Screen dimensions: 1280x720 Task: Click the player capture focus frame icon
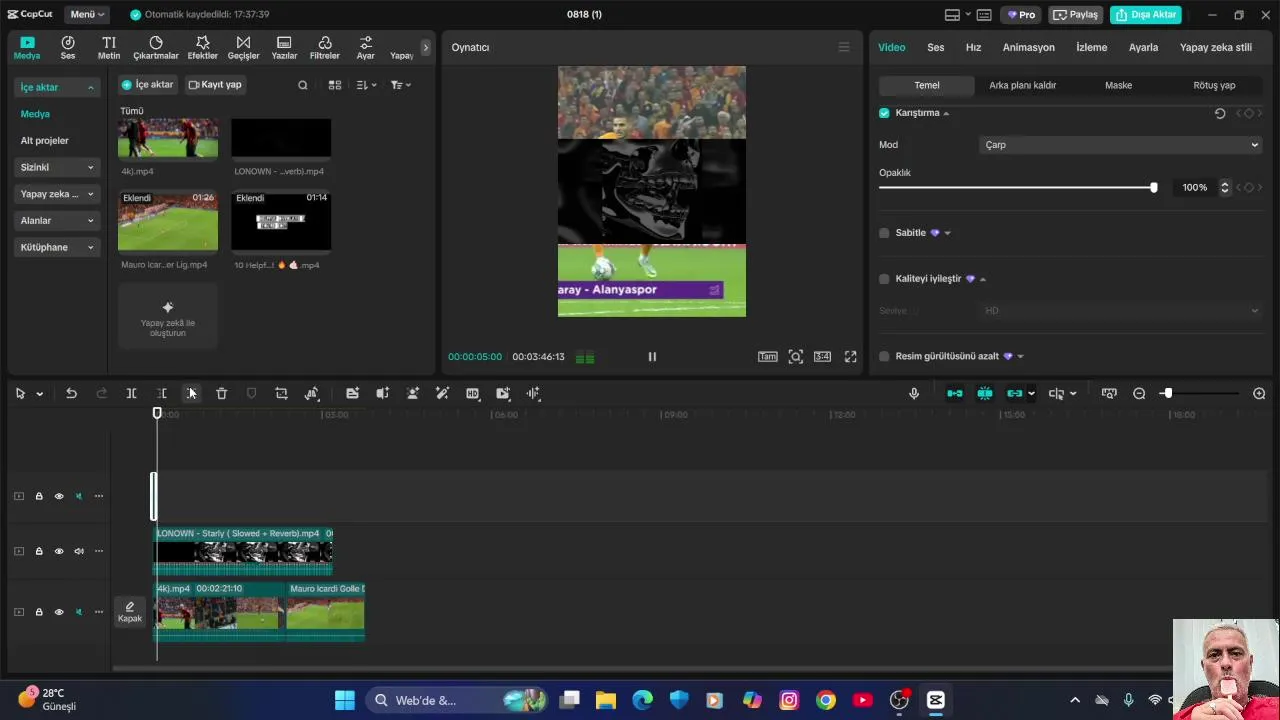click(795, 357)
